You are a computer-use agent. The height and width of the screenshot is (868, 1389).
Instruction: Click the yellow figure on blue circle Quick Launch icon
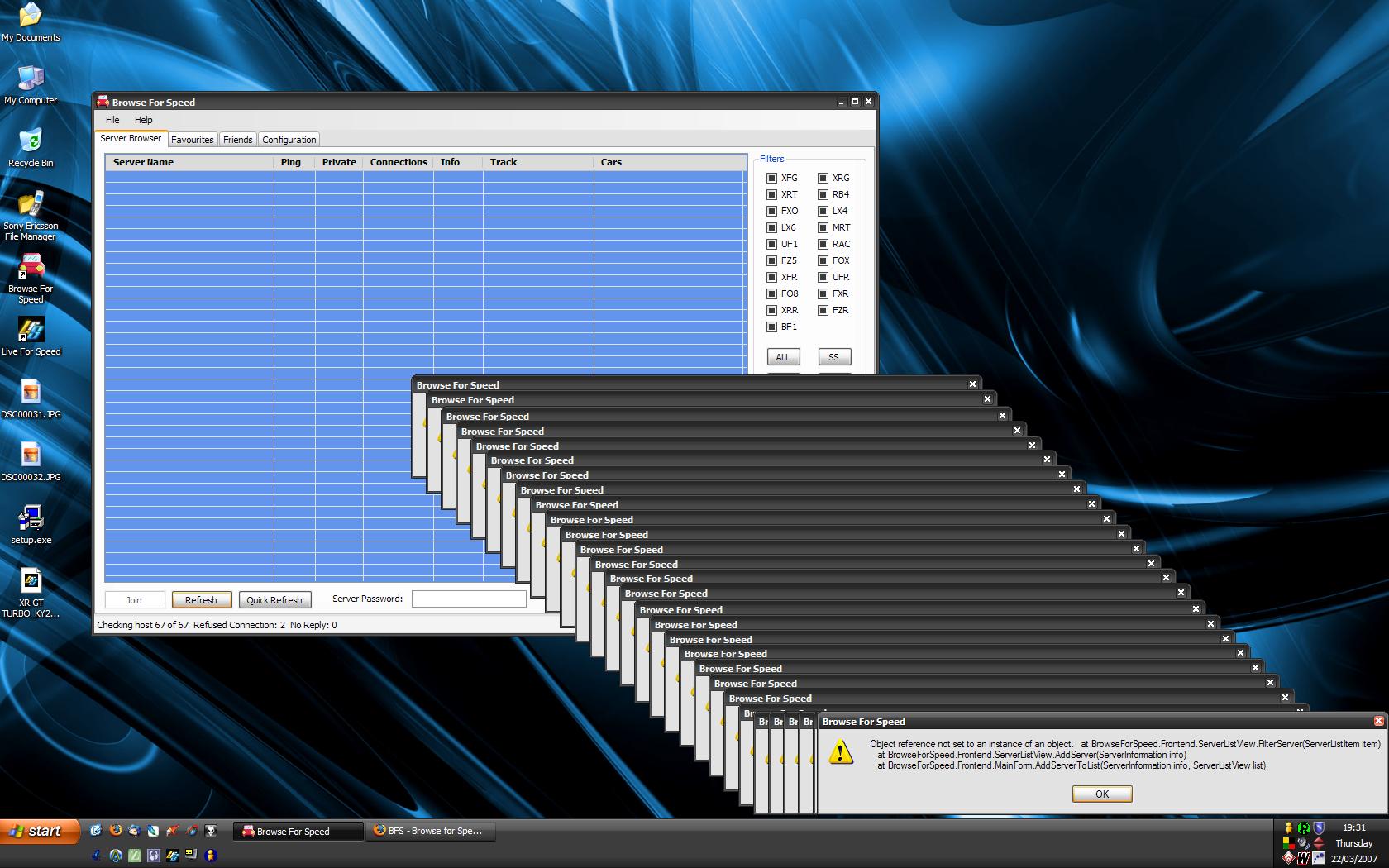click(210, 856)
